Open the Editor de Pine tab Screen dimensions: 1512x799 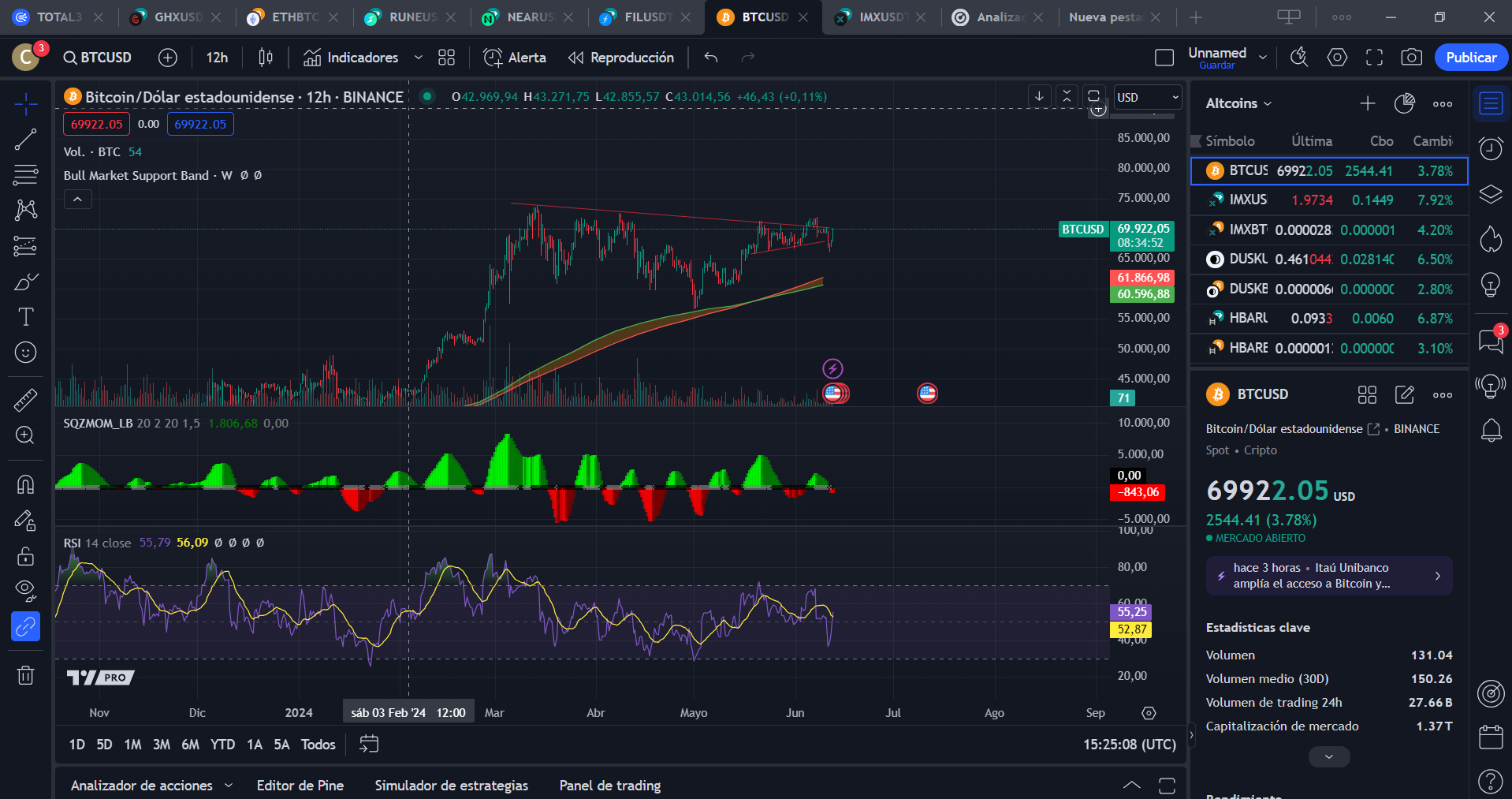click(300, 785)
